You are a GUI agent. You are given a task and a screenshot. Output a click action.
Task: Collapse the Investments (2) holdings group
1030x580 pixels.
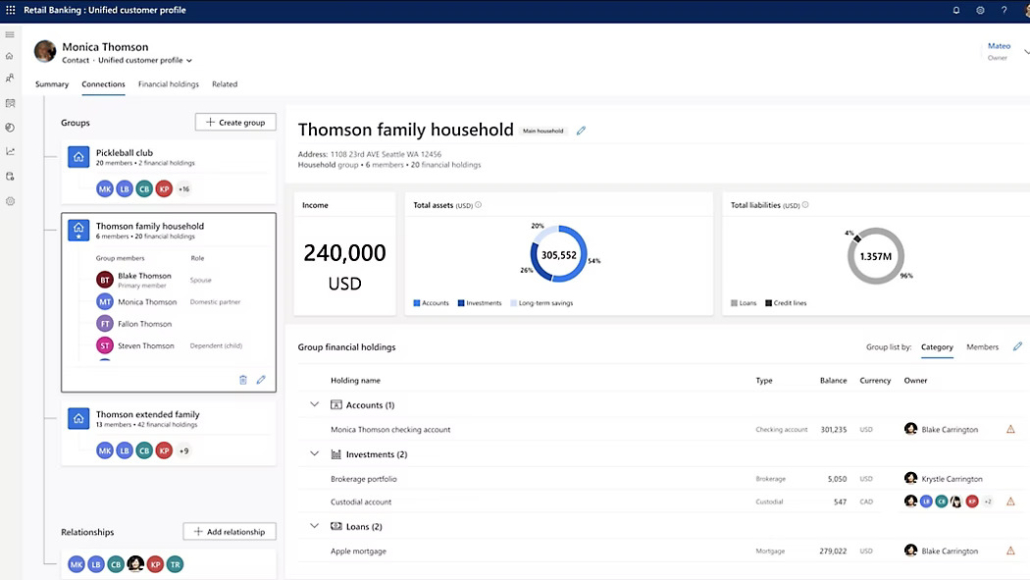[314, 453]
